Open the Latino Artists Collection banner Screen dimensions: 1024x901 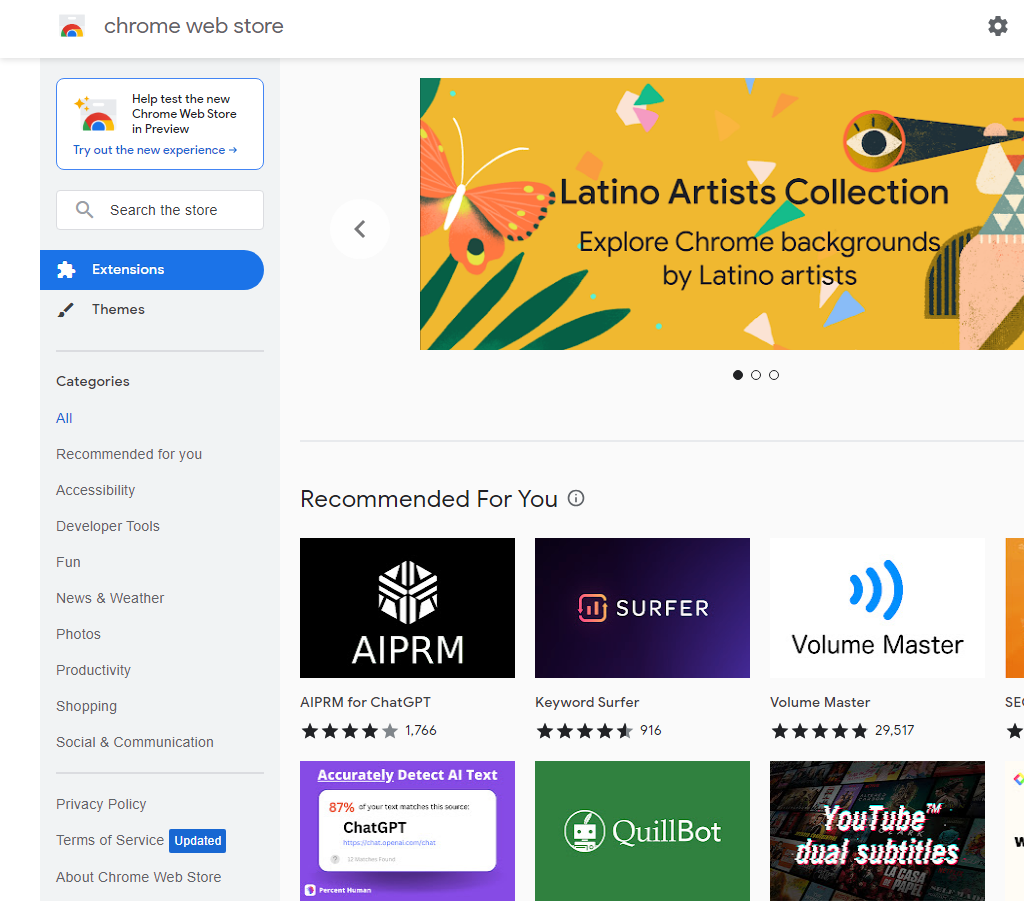coord(722,213)
